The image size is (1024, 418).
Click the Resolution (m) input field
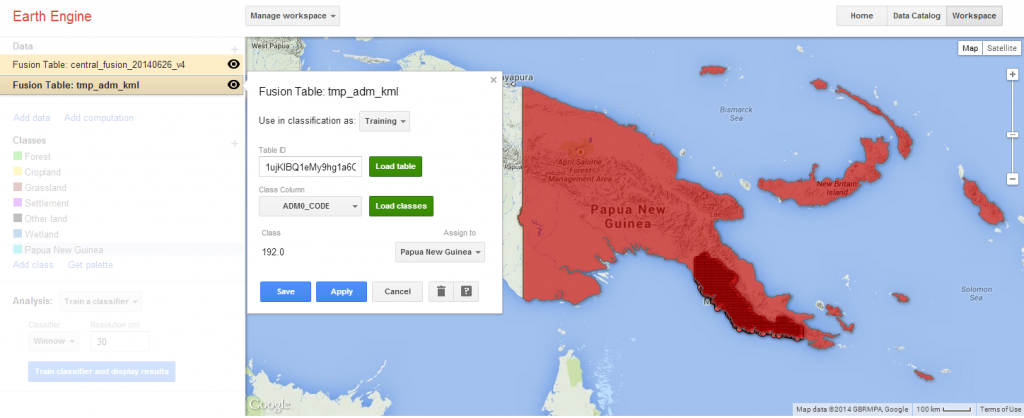click(x=120, y=341)
